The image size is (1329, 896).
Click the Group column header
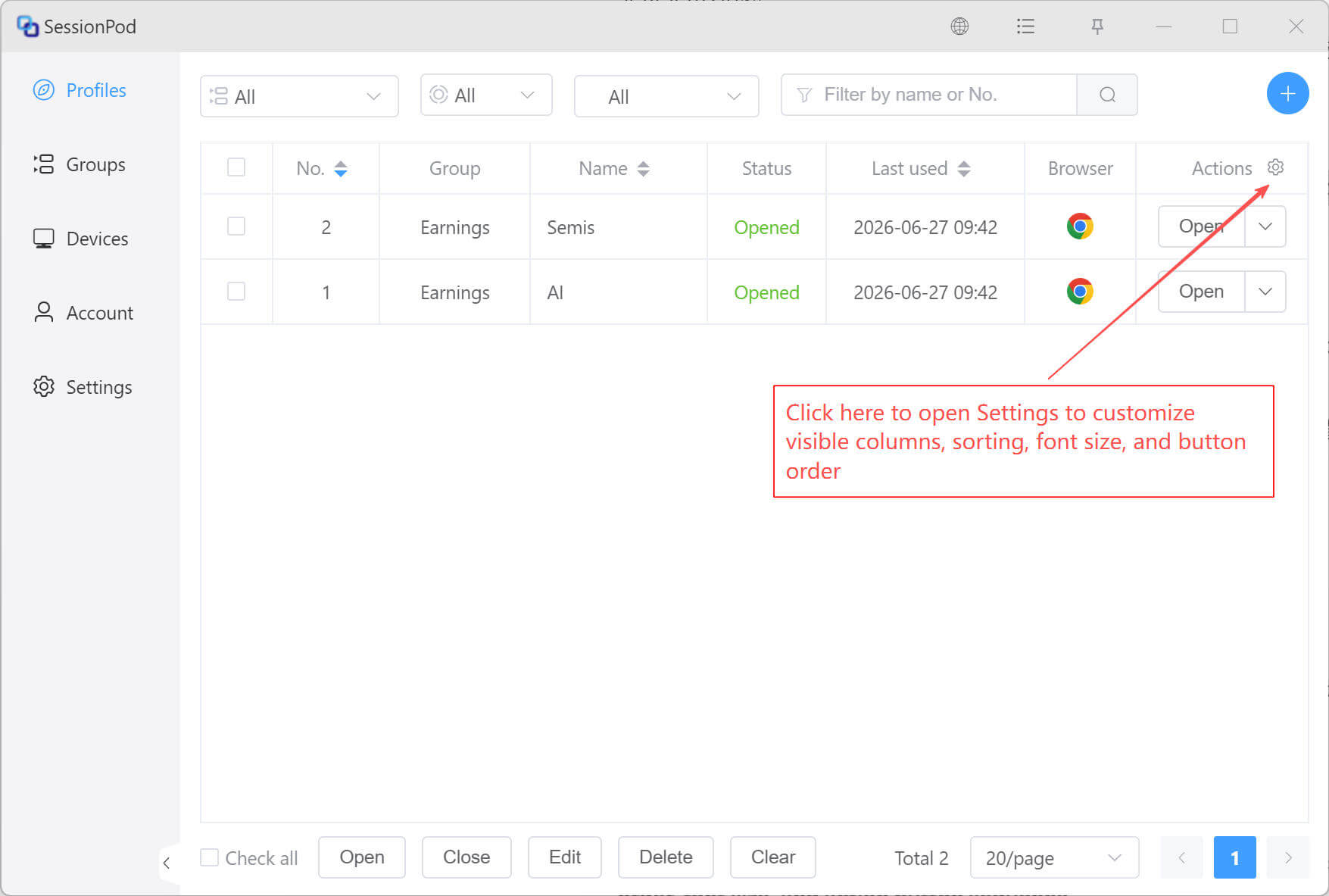(x=455, y=169)
